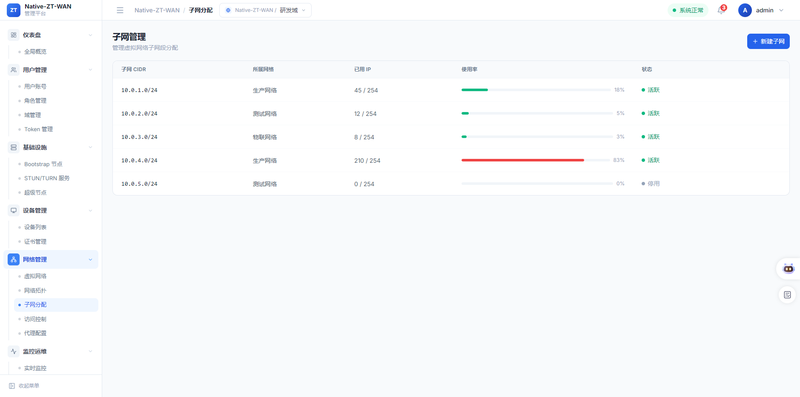
Task: Click the 设备管理 monitor icon
Action: tap(14, 210)
